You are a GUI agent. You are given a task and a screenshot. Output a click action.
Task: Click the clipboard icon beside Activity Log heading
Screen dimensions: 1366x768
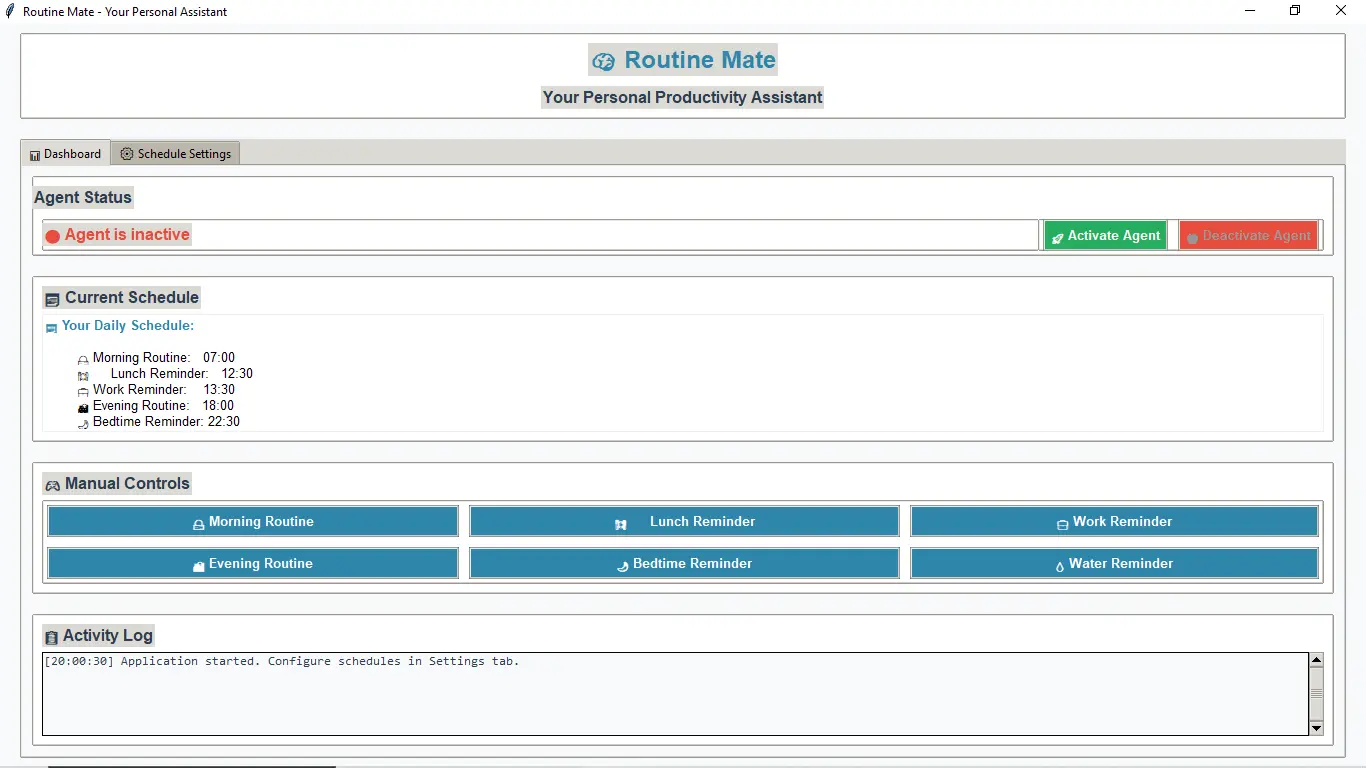[51, 637]
